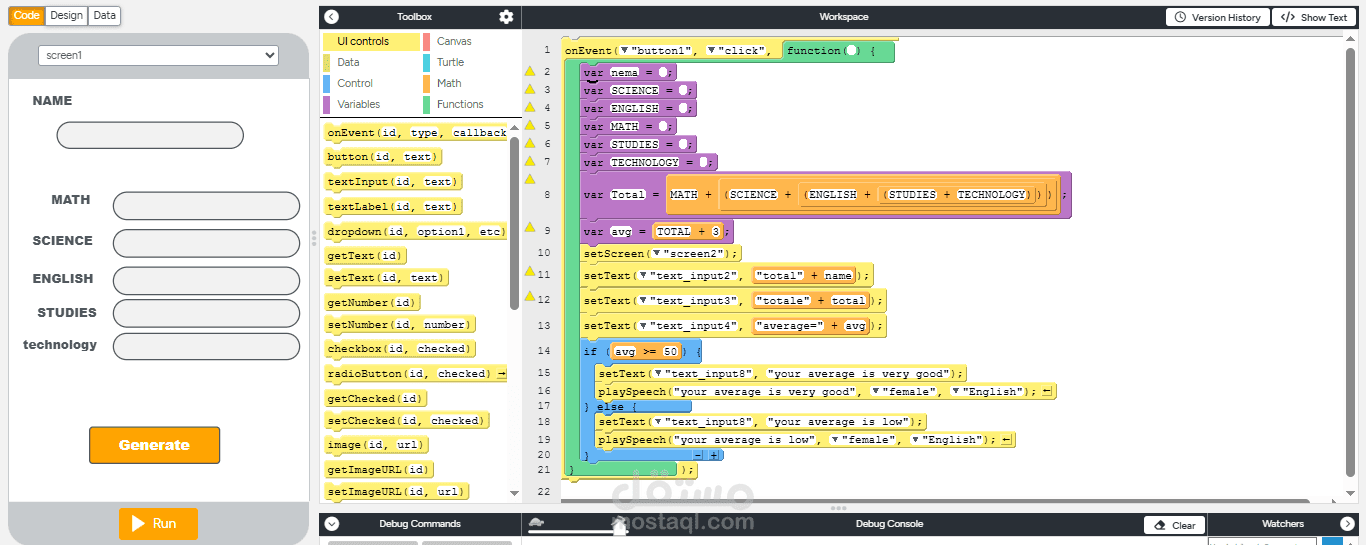Click the toolbox scrollbar down arrow
1366x545 pixels.
(514, 493)
